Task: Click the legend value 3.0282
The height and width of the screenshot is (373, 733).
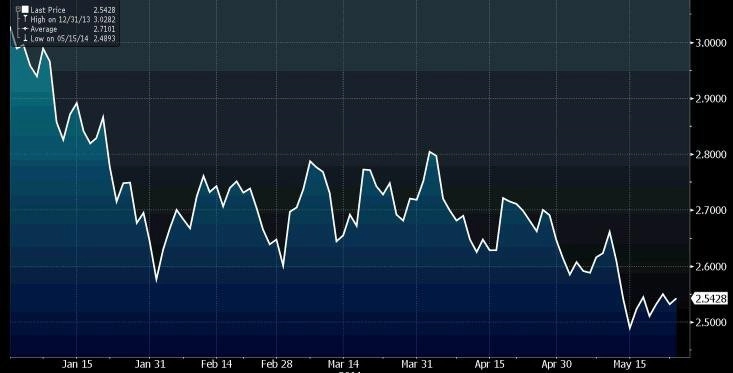Action: [104, 20]
